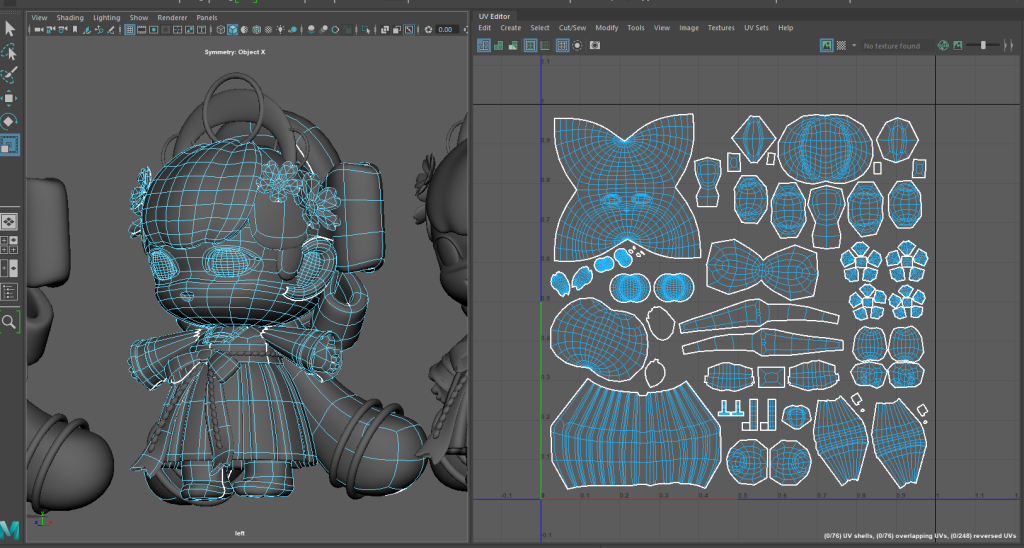1024x548 pixels.
Task: Toggle the Textured display icon
Action: pos(268,29)
